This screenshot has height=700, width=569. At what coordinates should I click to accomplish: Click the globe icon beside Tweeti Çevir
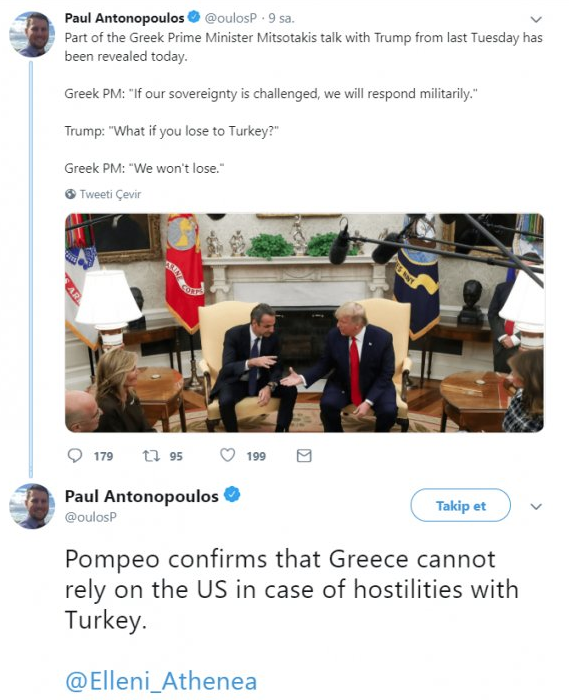(70, 194)
